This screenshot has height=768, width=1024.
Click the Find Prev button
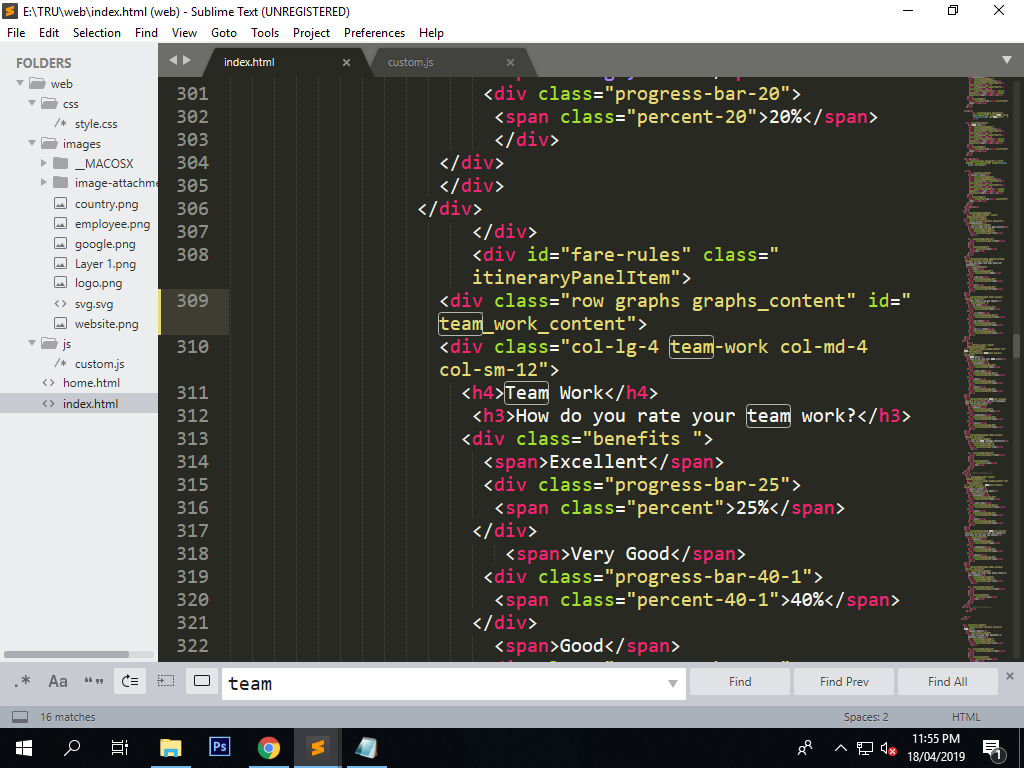tap(844, 682)
